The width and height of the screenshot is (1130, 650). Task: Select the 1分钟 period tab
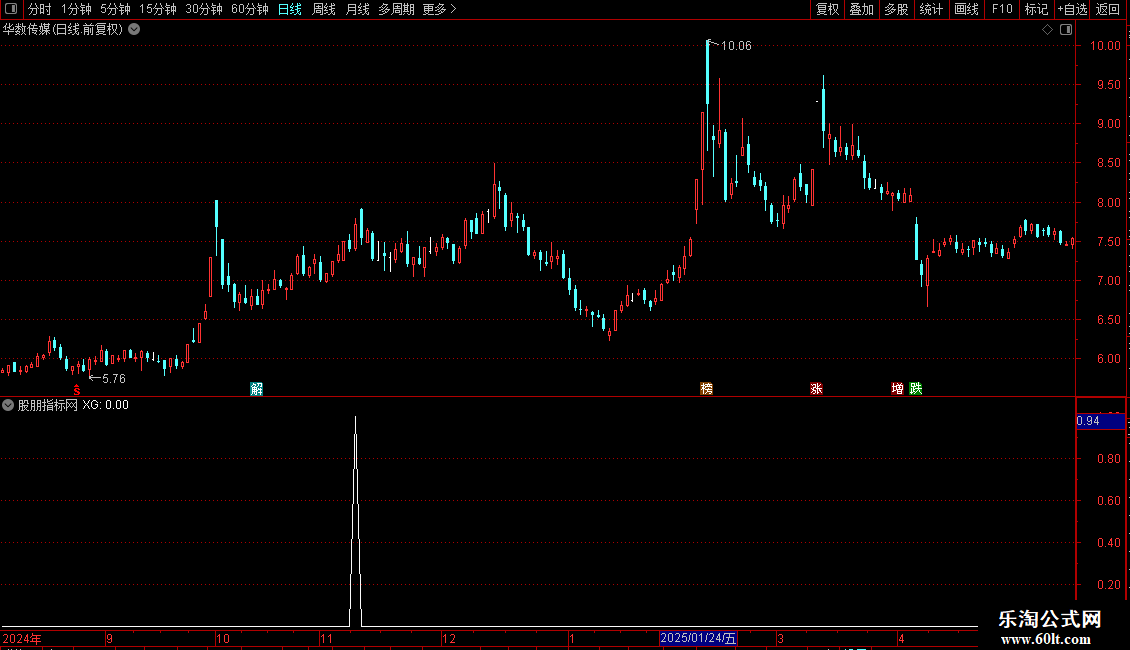tap(76, 9)
